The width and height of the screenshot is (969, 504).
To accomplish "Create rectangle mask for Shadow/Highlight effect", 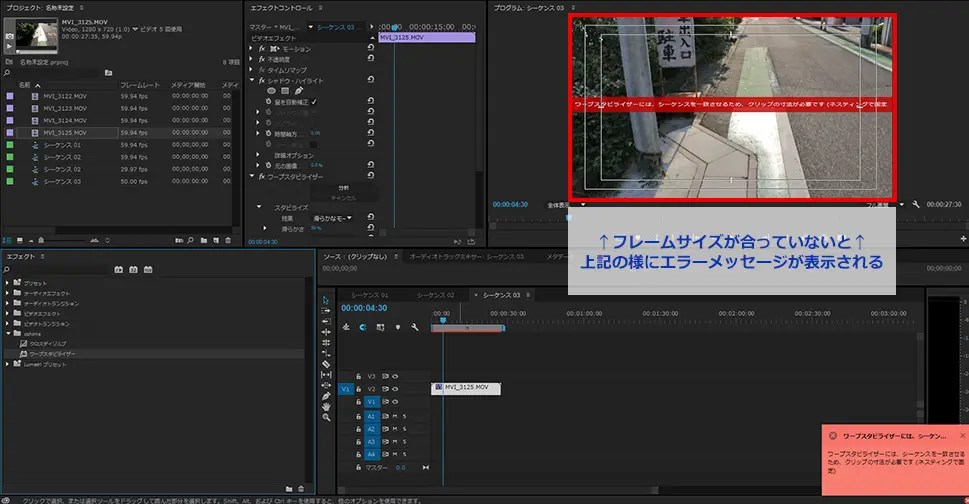I will 285,91.
